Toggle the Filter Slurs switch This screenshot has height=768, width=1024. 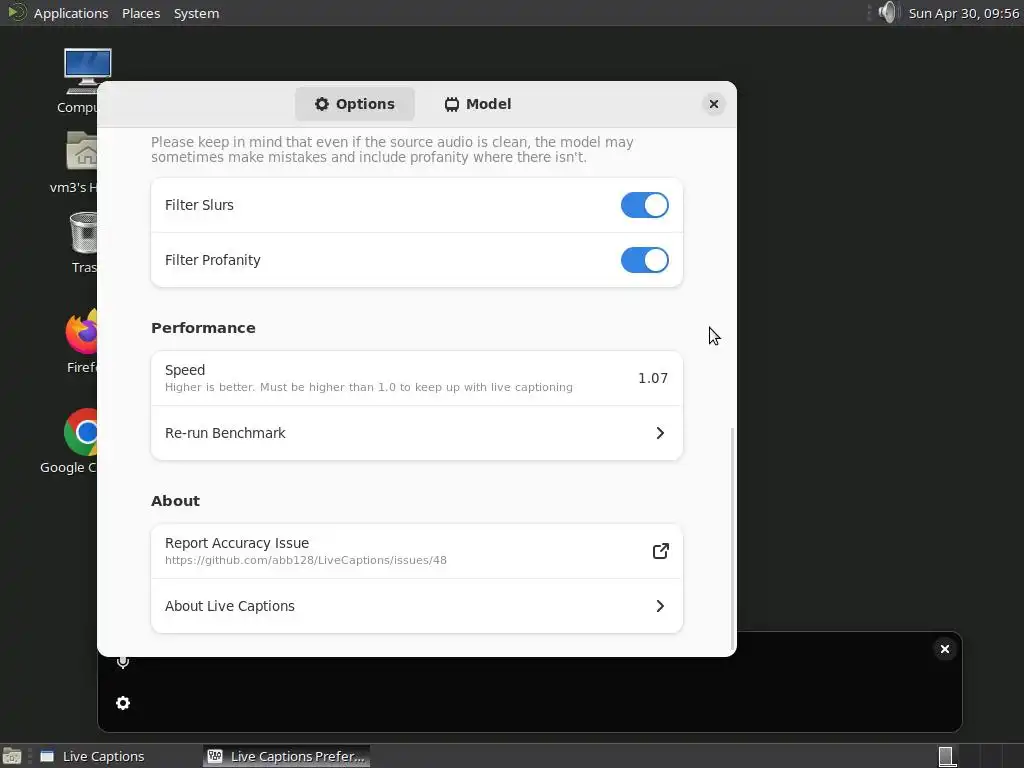644,205
